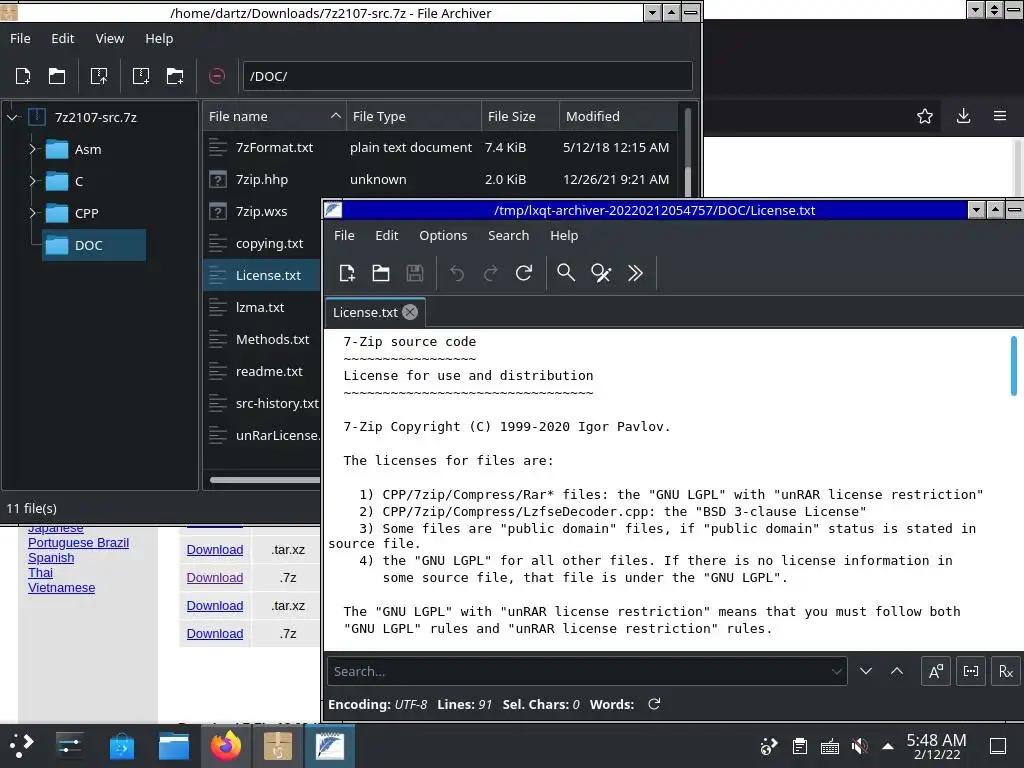The width and height of the screenshot is (1024, 768).
Task: Expand the C folder in tree
Action: tap(32, 182)
